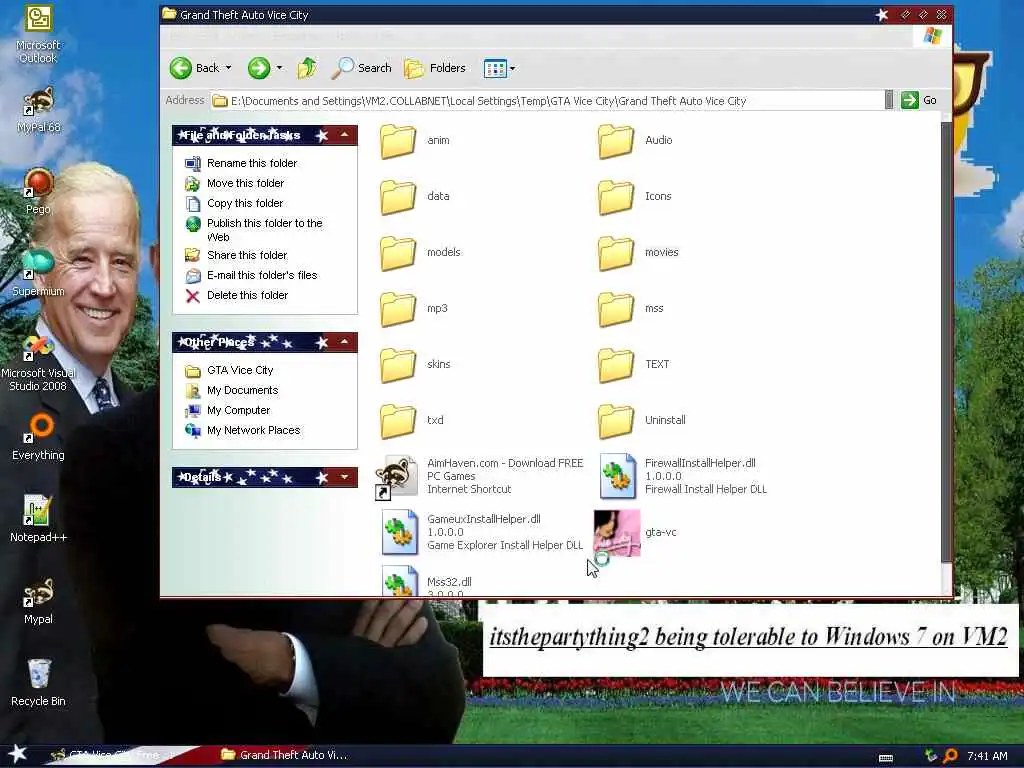Viewport: 1024px width, 768px height.
Task: Open Supermium desktop shortcut
Action: pyautogui.click(x=38, y=273)
